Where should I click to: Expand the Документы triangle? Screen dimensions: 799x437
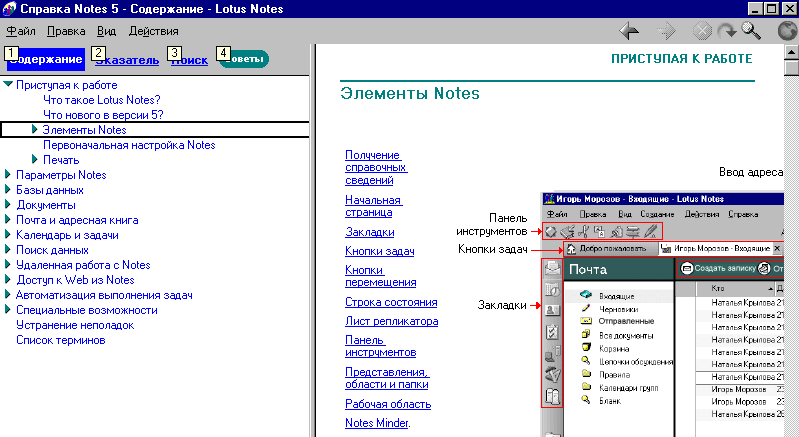click(x=8, y=204)
